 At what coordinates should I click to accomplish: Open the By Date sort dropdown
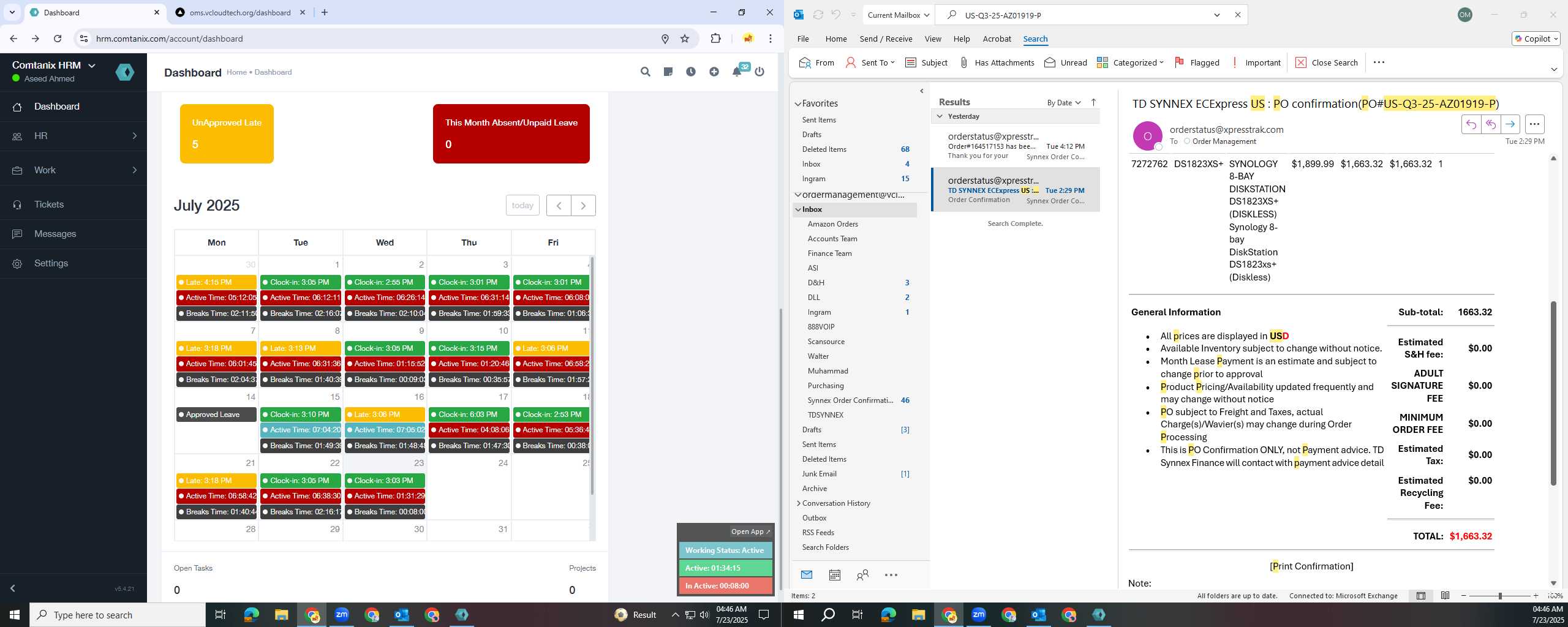(x=1064, y=102)
